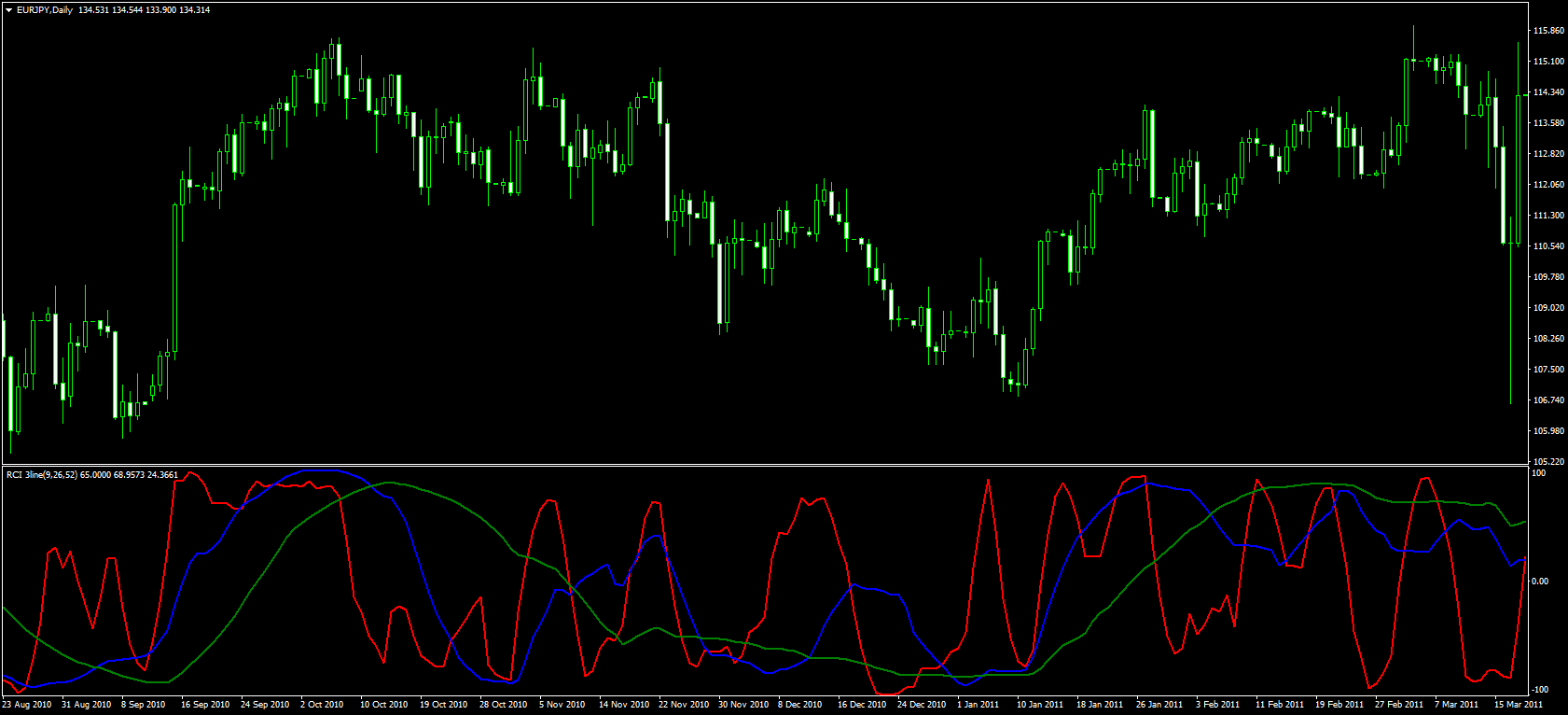Select the 105.980 price scale label
Viewport: 1568px width, 715px height.
(x=1547, y=431)
